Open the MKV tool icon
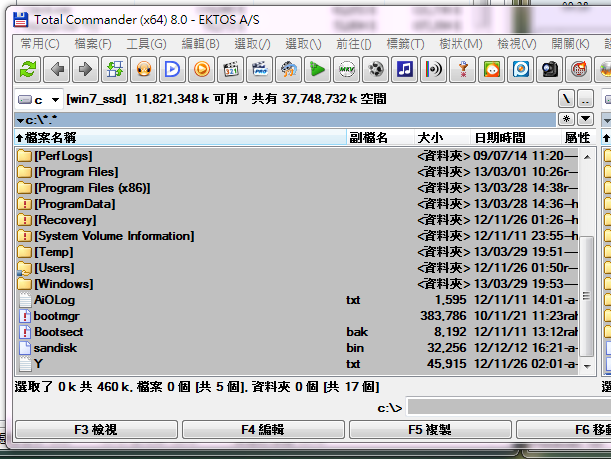Screen dimensions: 611x459 point(346,70)
